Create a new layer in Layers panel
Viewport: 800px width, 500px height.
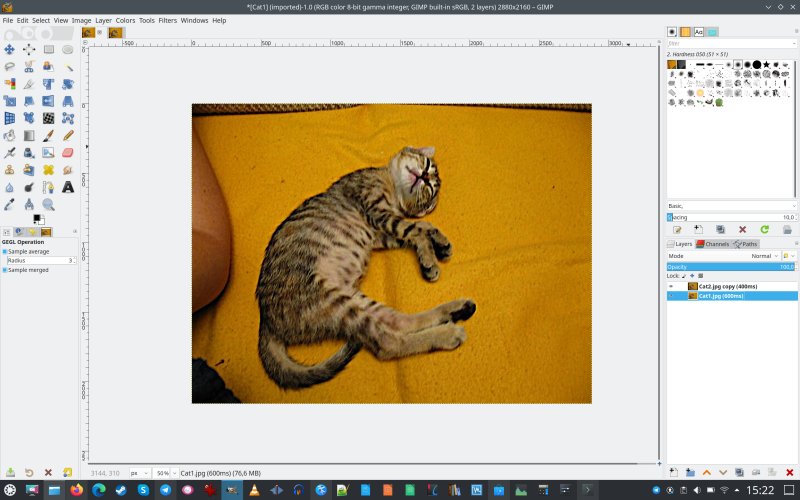point(673,472)
